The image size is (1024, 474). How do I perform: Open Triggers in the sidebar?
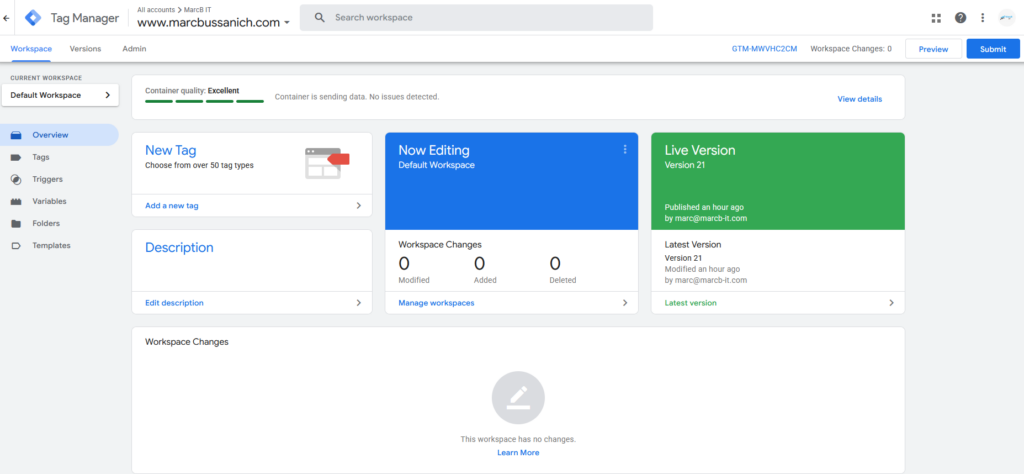[x=47, y=179]
